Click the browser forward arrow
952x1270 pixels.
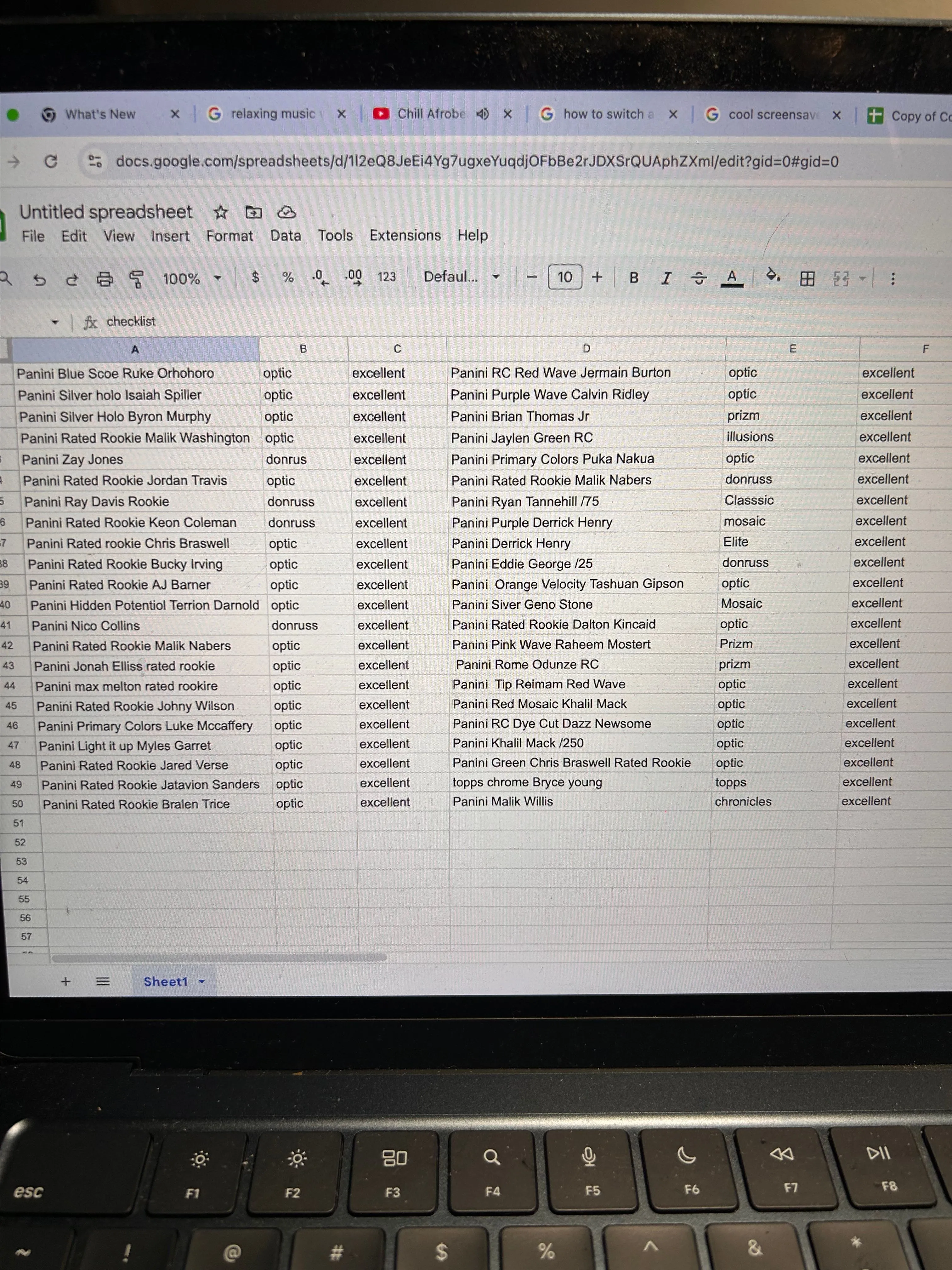[x=14, y=162]
